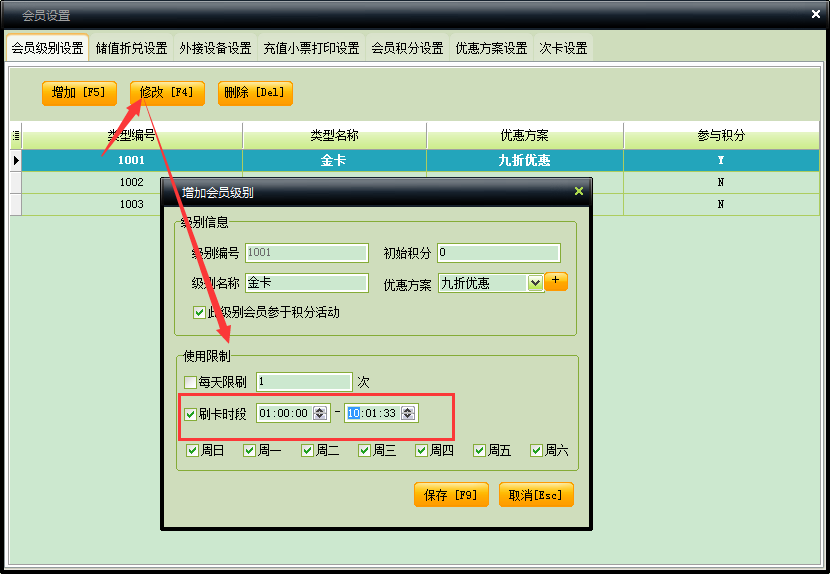Open the 充值小票打印设置 tab
Image resolution: width=830 pixels, height=574 pixels.
(311, 48)
